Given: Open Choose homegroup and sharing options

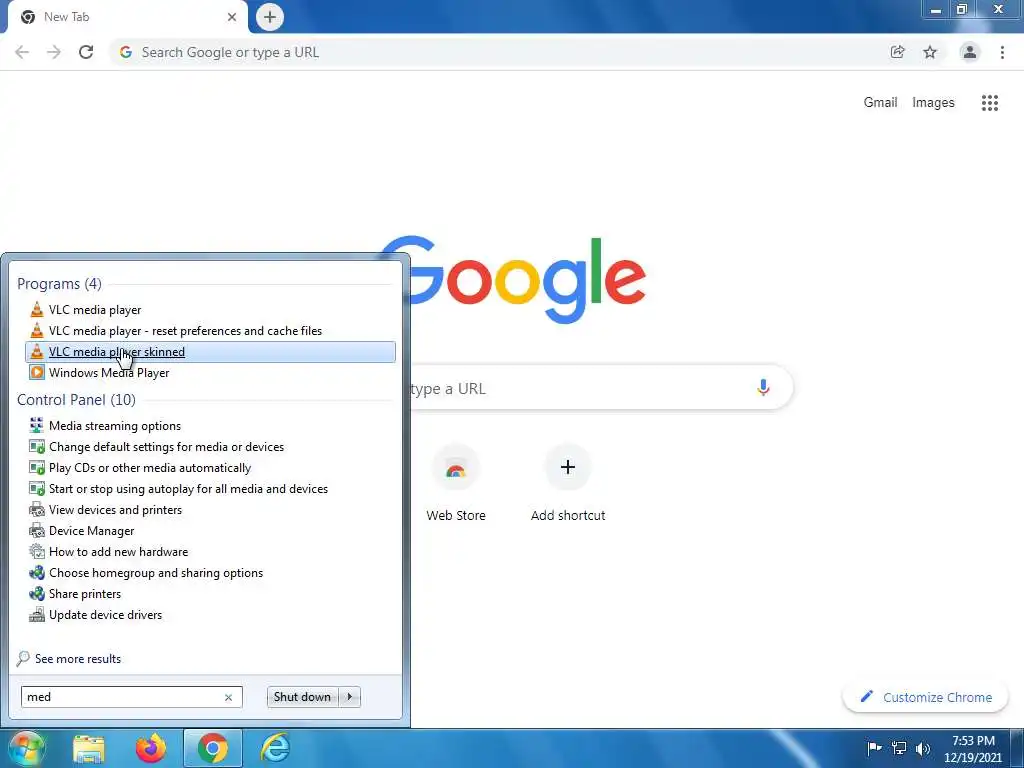Looking at the screenshot, I should point(155,573).
